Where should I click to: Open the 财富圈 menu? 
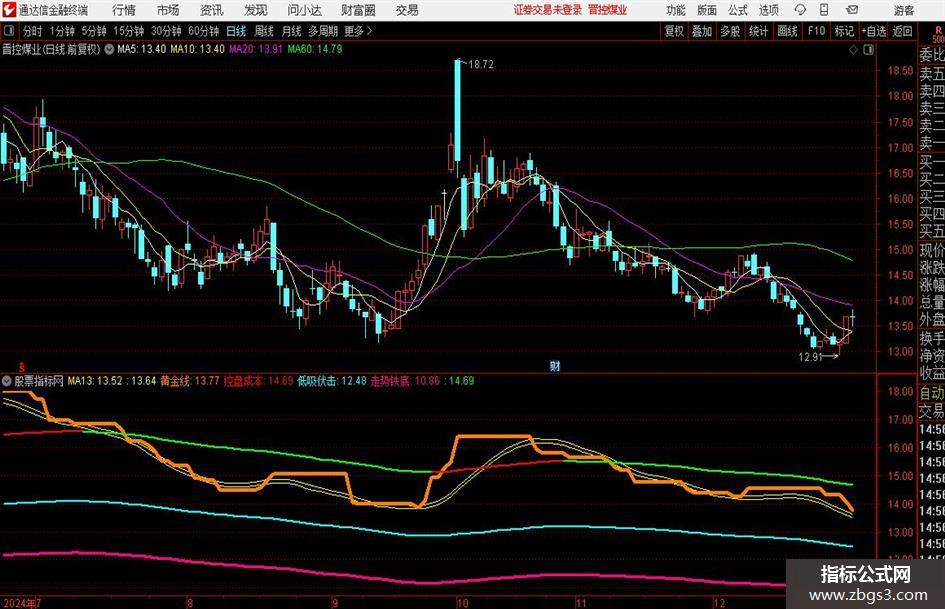(358, 10)
